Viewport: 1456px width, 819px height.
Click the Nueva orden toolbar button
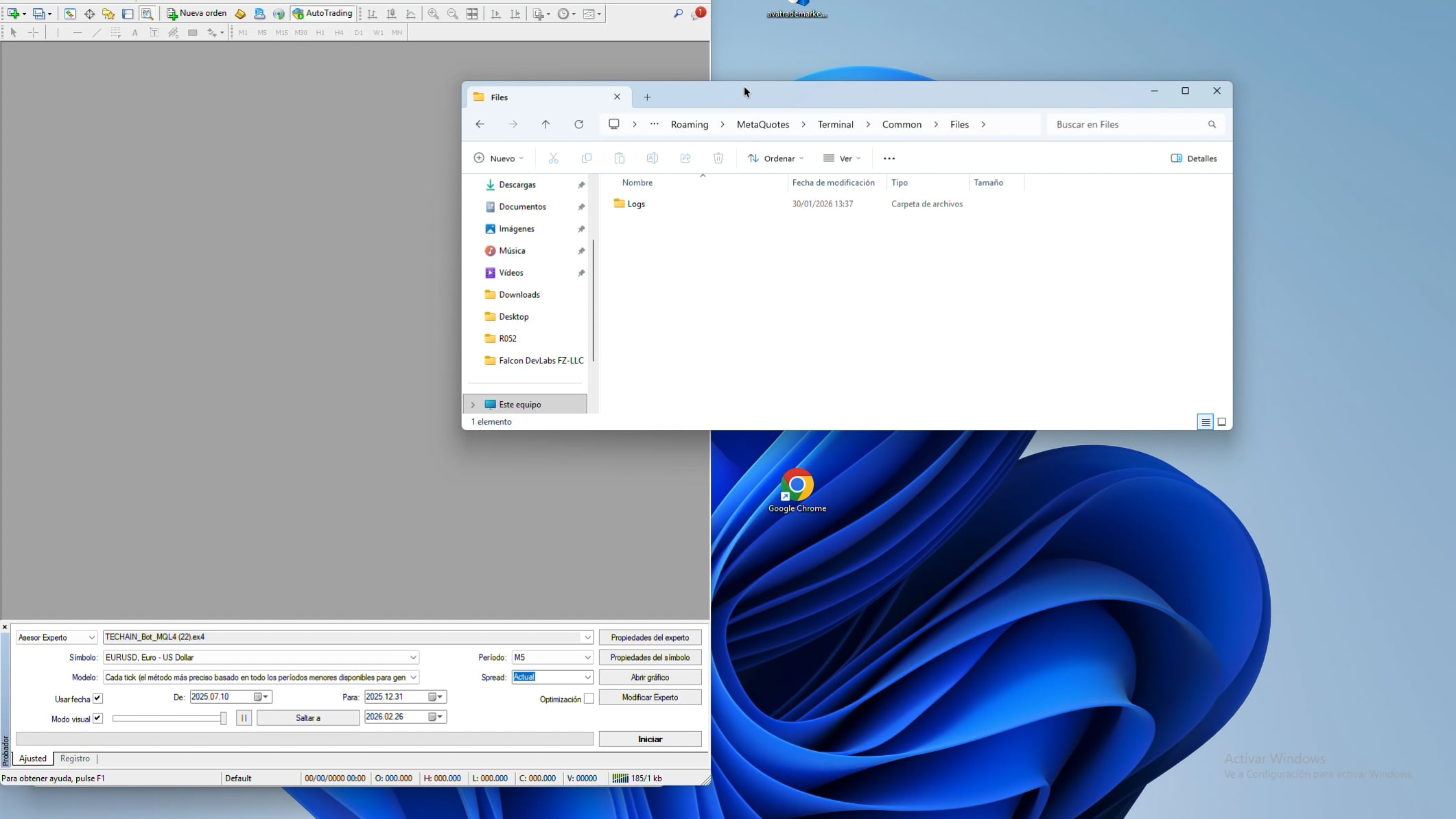click(197, 13)
